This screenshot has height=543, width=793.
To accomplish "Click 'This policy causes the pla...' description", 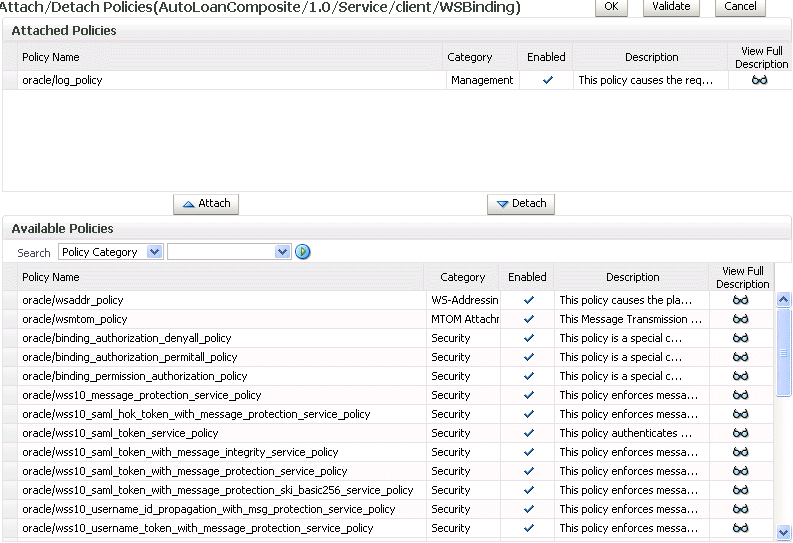I will coord(626,300).
